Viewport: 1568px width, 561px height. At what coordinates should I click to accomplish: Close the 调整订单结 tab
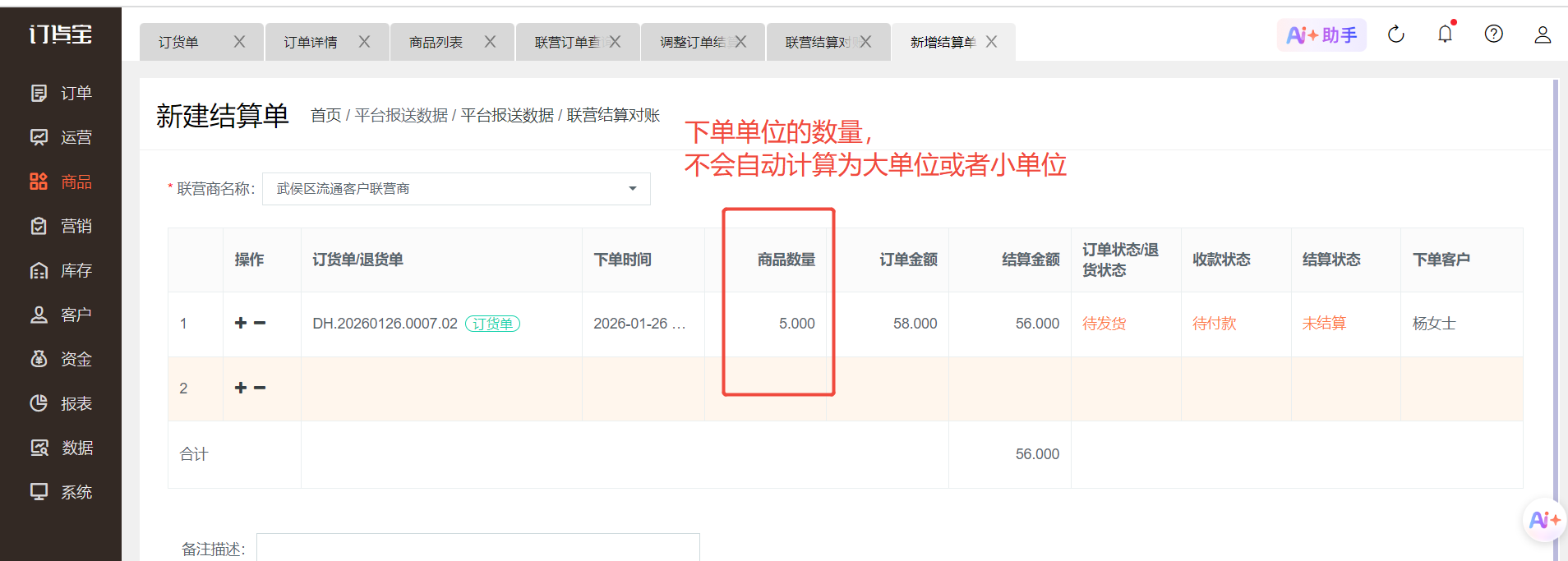tap(740, 42)
